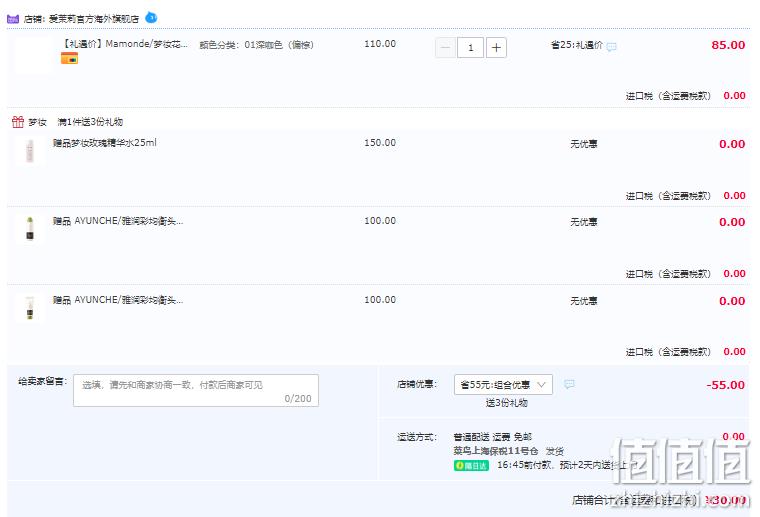The height and width of the screenshot is (517, 760).
Task: Open the blue Wangwang chat icon
Action: click(151, 18)
